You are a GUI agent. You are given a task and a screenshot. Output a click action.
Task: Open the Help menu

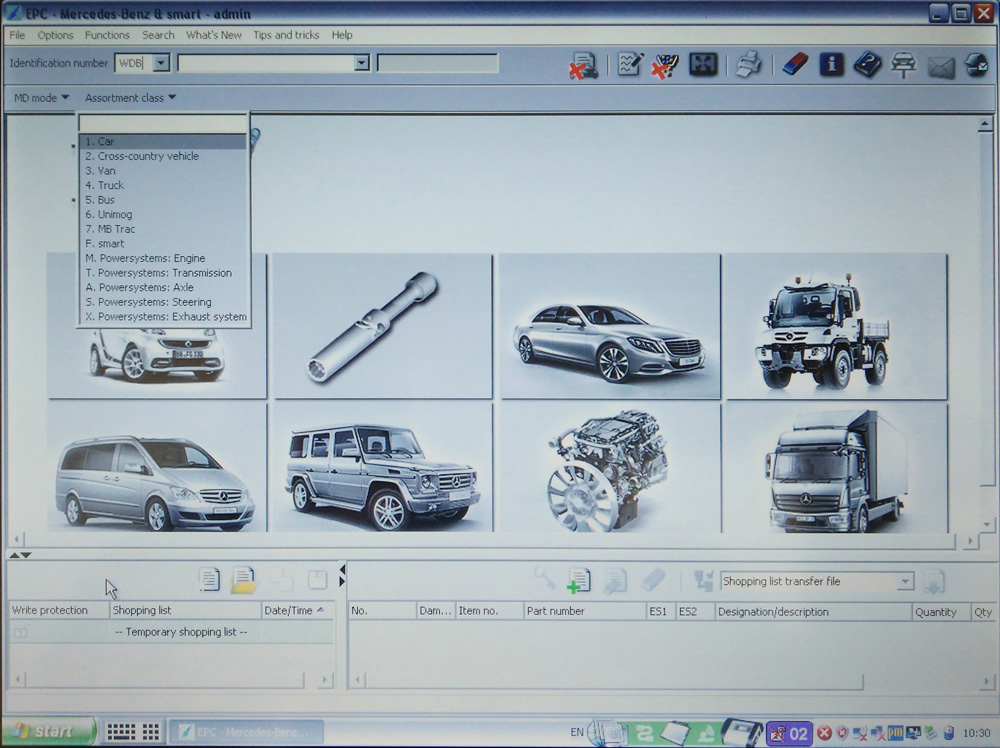point(342,35)
